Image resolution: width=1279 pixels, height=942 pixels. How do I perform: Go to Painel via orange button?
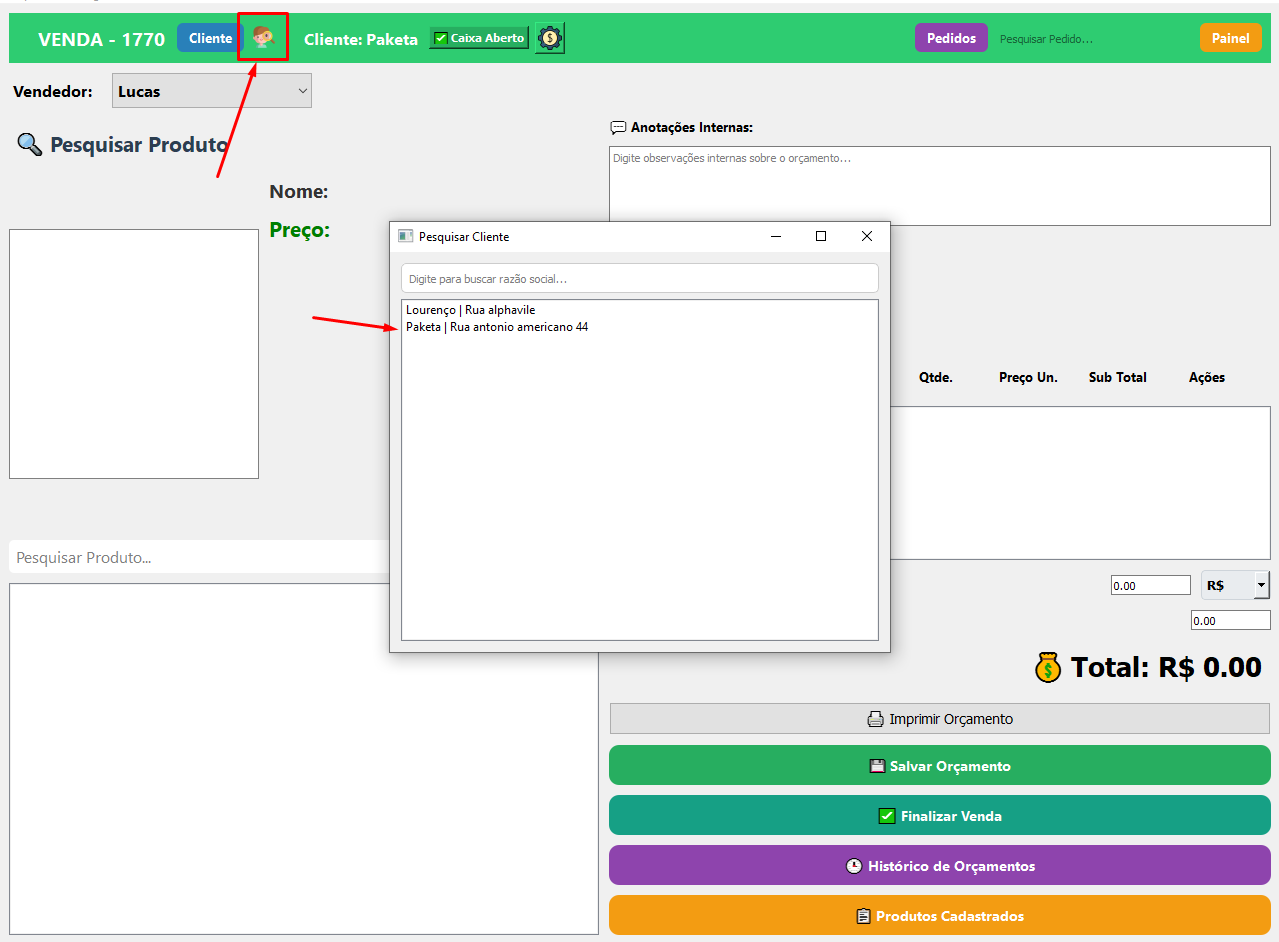click(x=1229, y=38)
